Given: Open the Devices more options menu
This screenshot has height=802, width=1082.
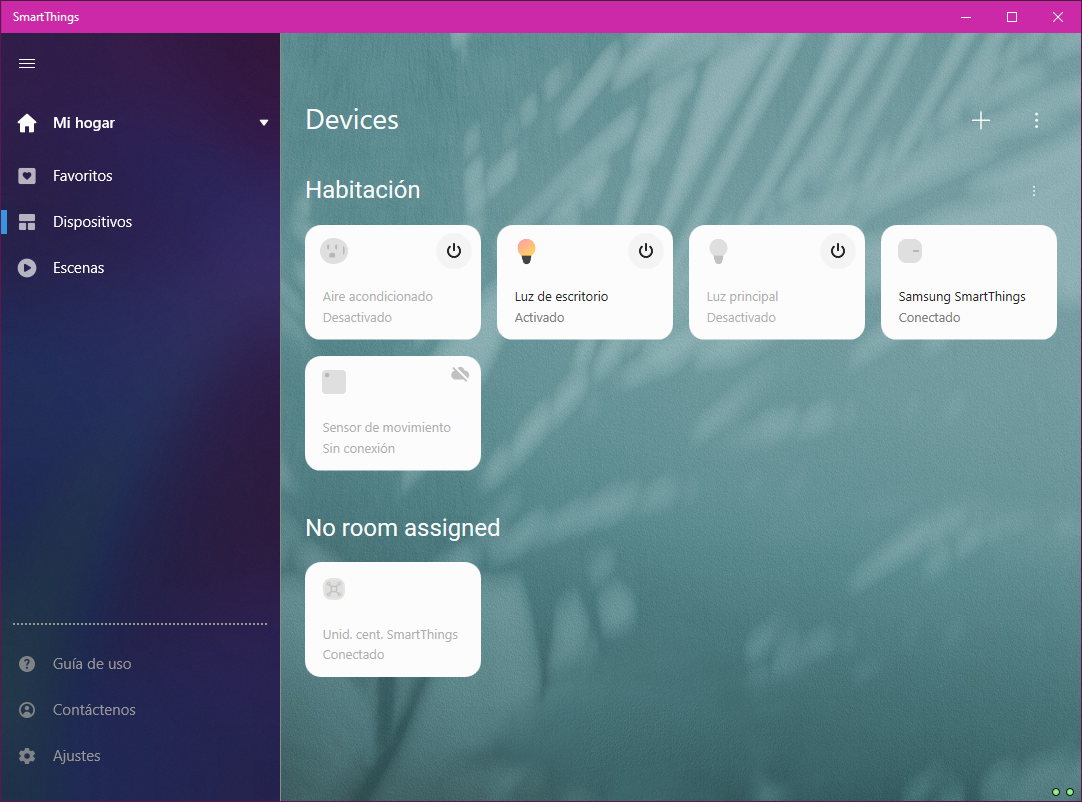Looking at the screenshot, I should click(1036, 121).
